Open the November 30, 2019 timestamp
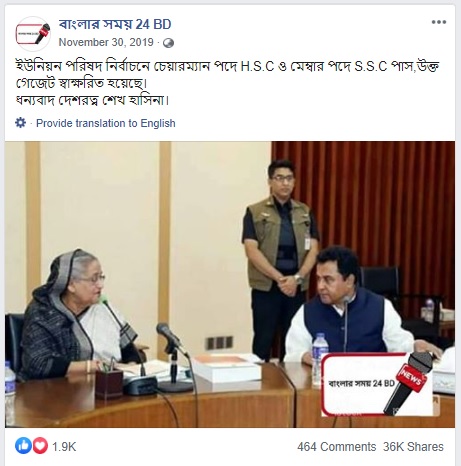Viewport: 461px width, 466px height. pyautogui.click(x=106, y=42)
